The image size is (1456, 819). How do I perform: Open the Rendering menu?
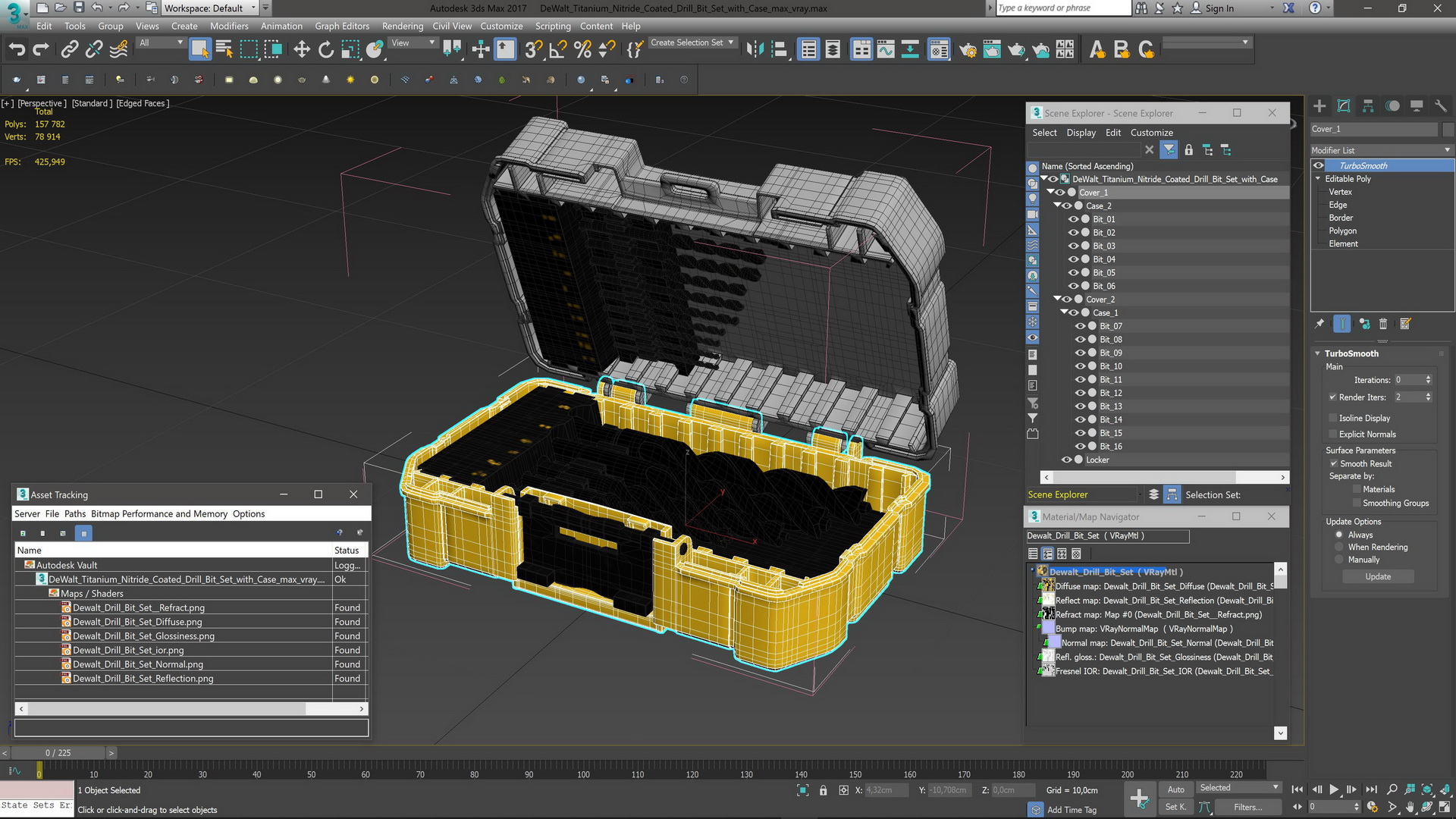pos(403,26)
